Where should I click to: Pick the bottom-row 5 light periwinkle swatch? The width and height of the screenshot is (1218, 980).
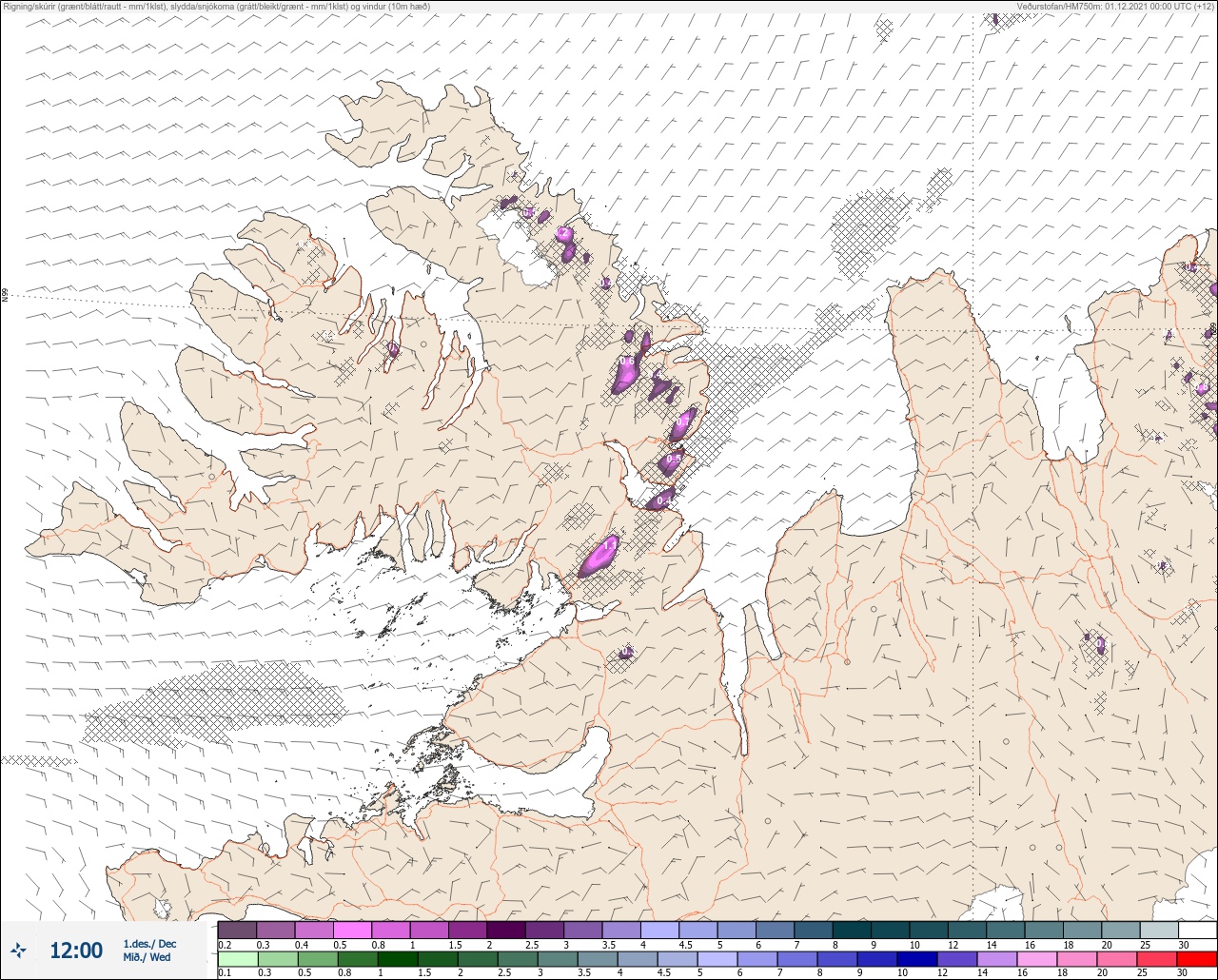tap(717, 959)
